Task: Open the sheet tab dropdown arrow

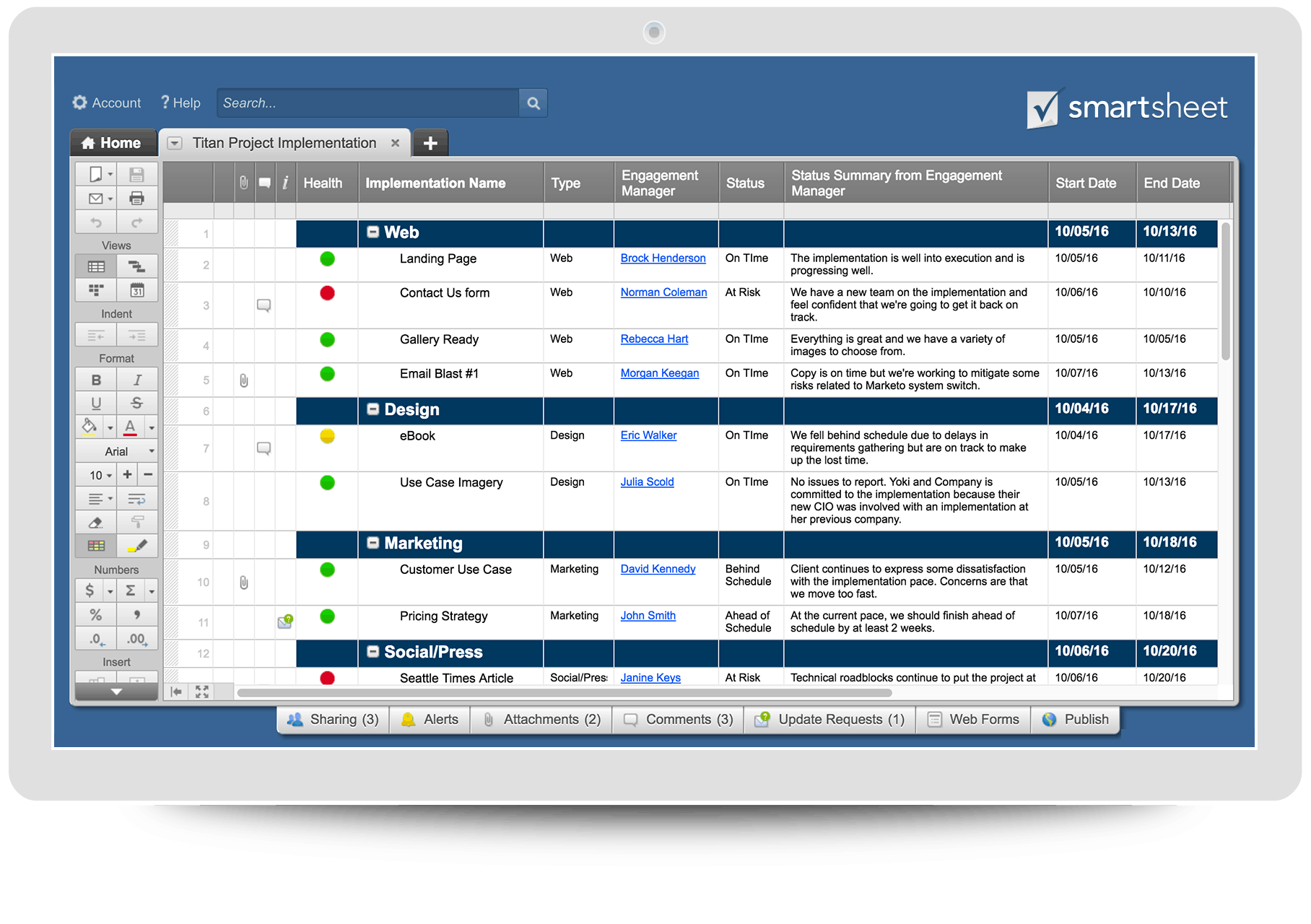Action: (x=174, y=143)
